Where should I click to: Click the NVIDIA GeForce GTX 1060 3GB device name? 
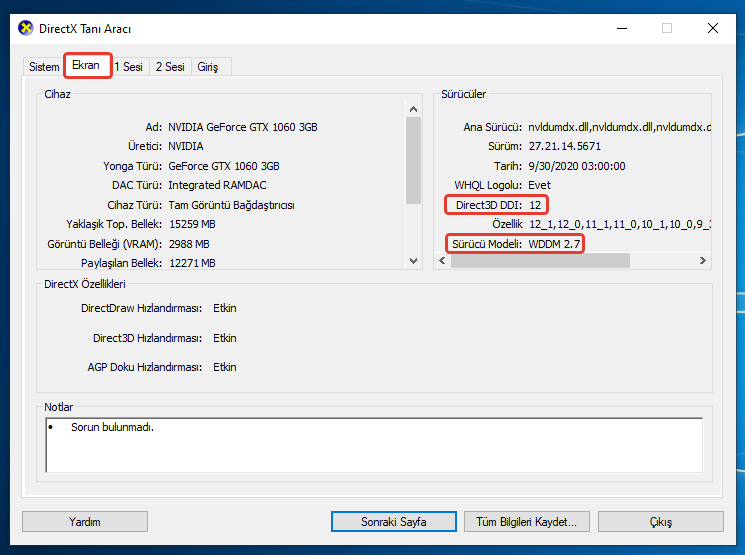[x=243, y=127]
